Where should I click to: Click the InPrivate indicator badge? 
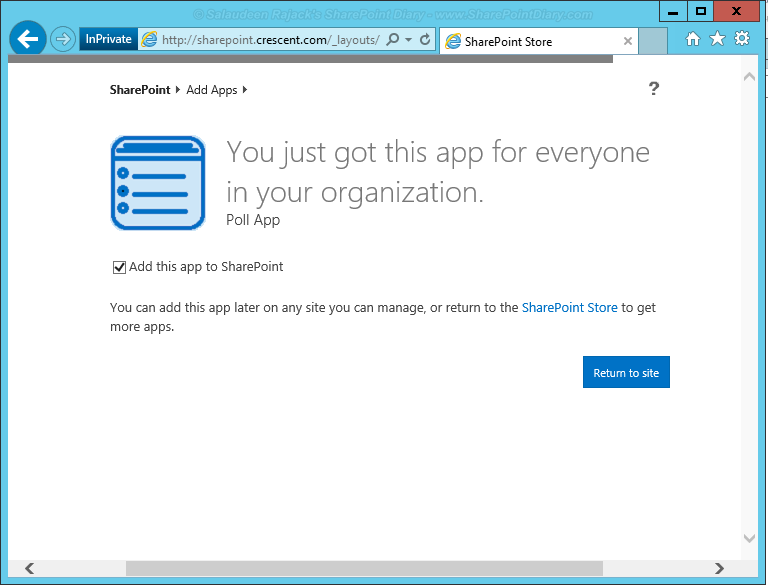tap(108, 39)
